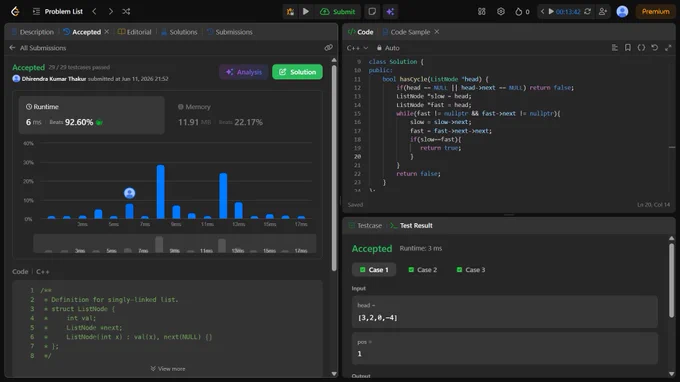Viewport: 680px width, 382px height.
Task: Open the settings gear icon
Action: tap(500, 12)
